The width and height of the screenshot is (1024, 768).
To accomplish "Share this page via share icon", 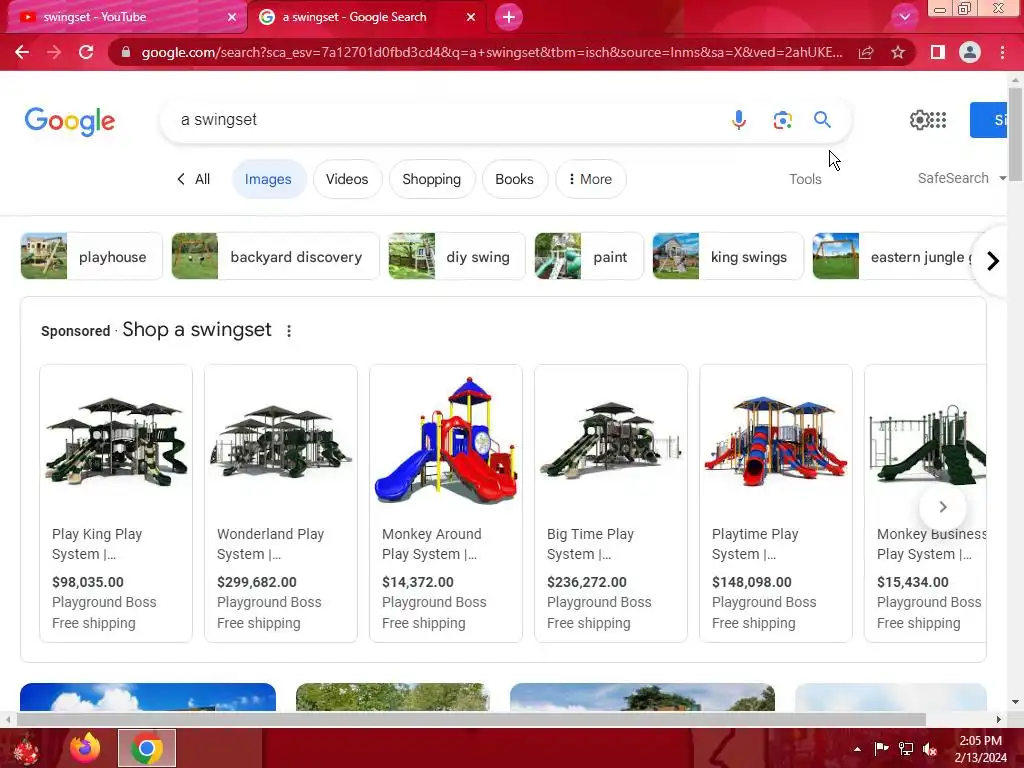I will 866,52.
